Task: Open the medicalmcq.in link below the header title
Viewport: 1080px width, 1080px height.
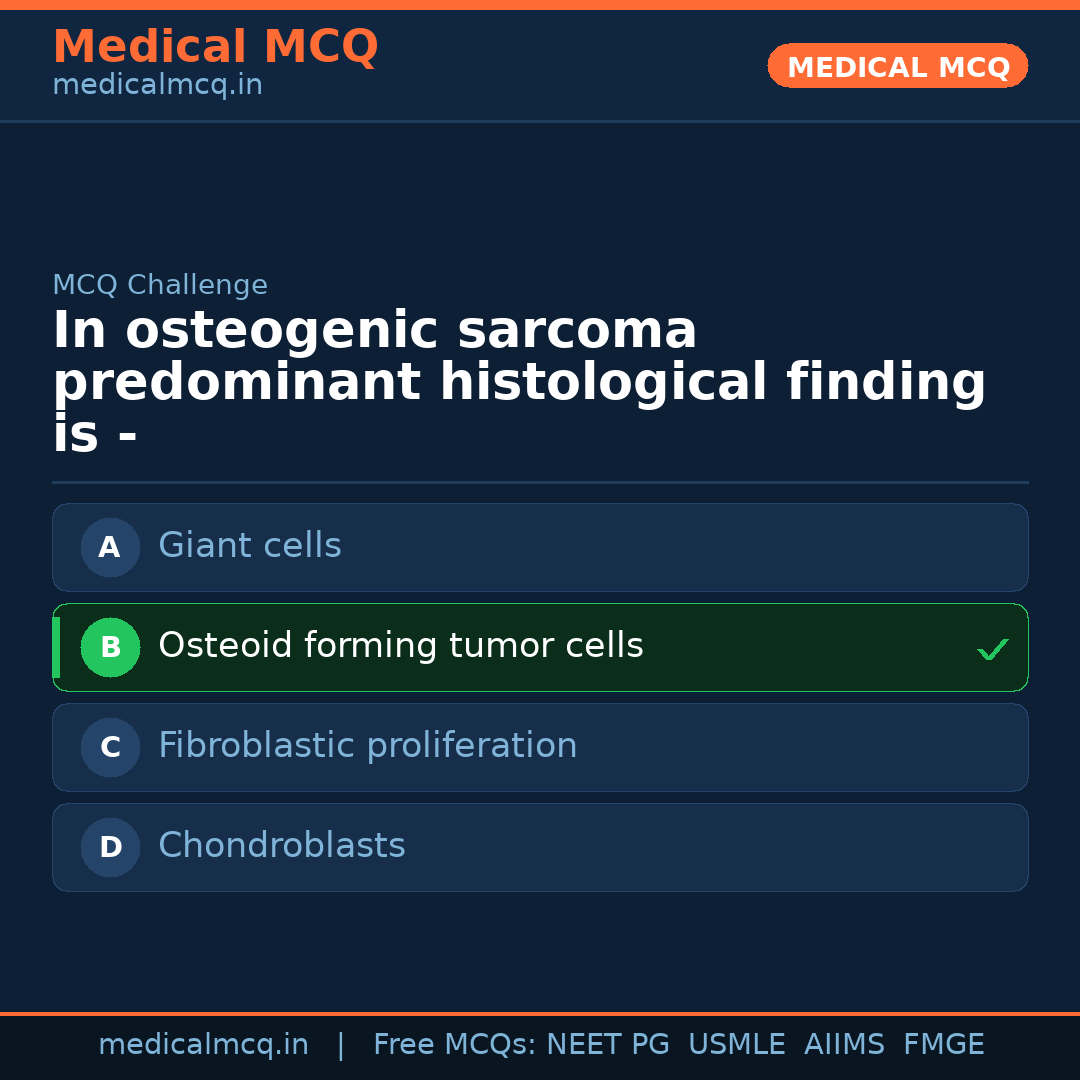Action: [157, 86]
